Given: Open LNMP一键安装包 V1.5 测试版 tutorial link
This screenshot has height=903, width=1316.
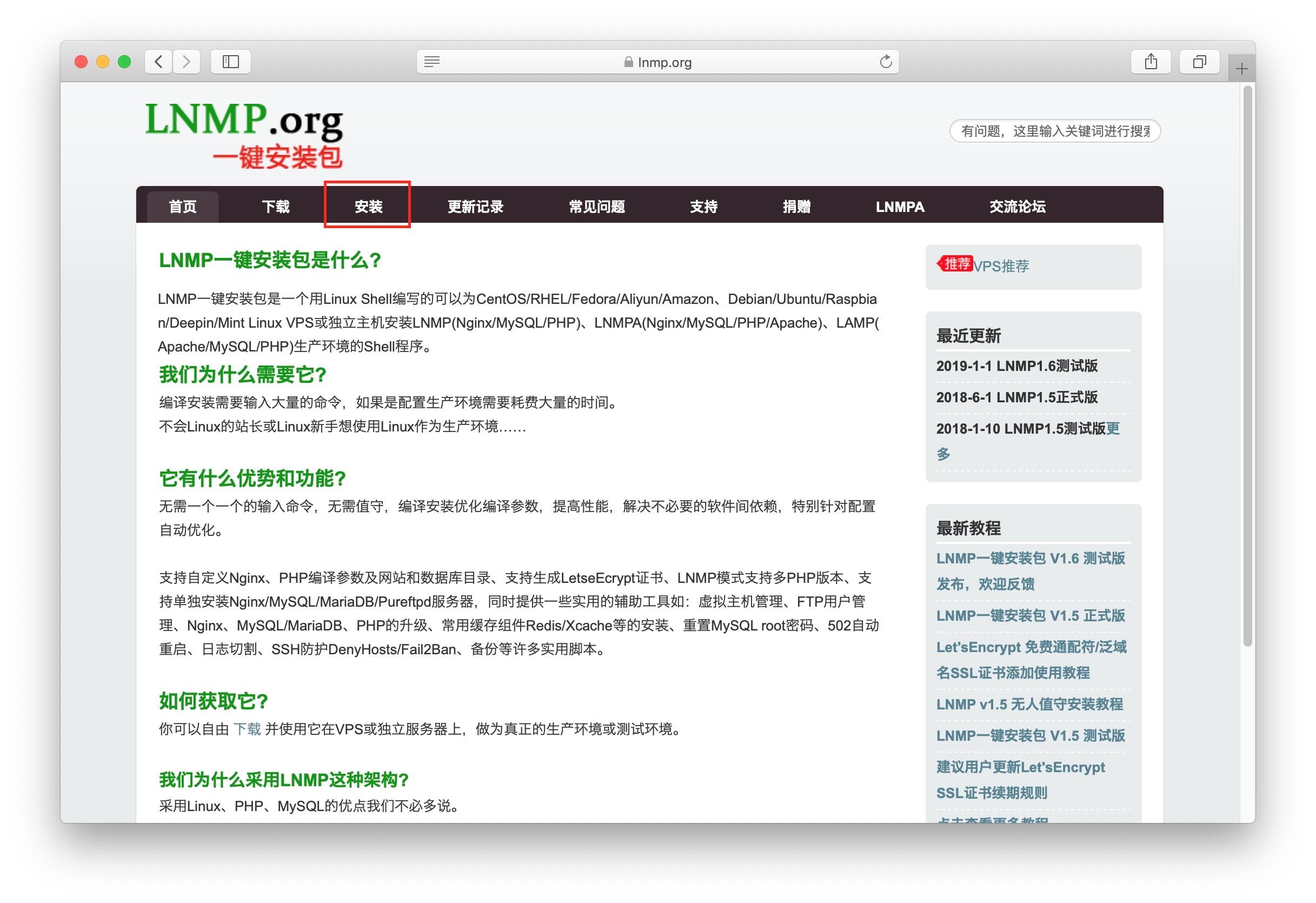Looking at the screenshot, I should [x=1031, y=735].
